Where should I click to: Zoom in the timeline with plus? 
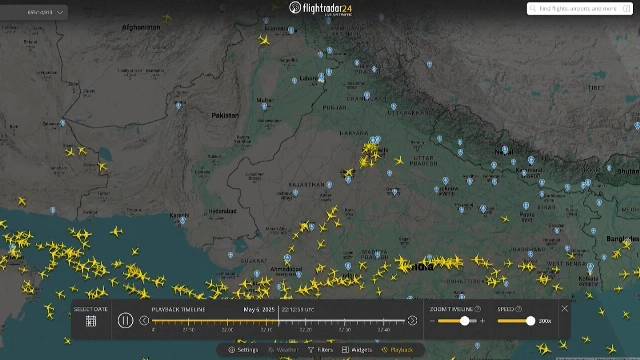(482, 321)
